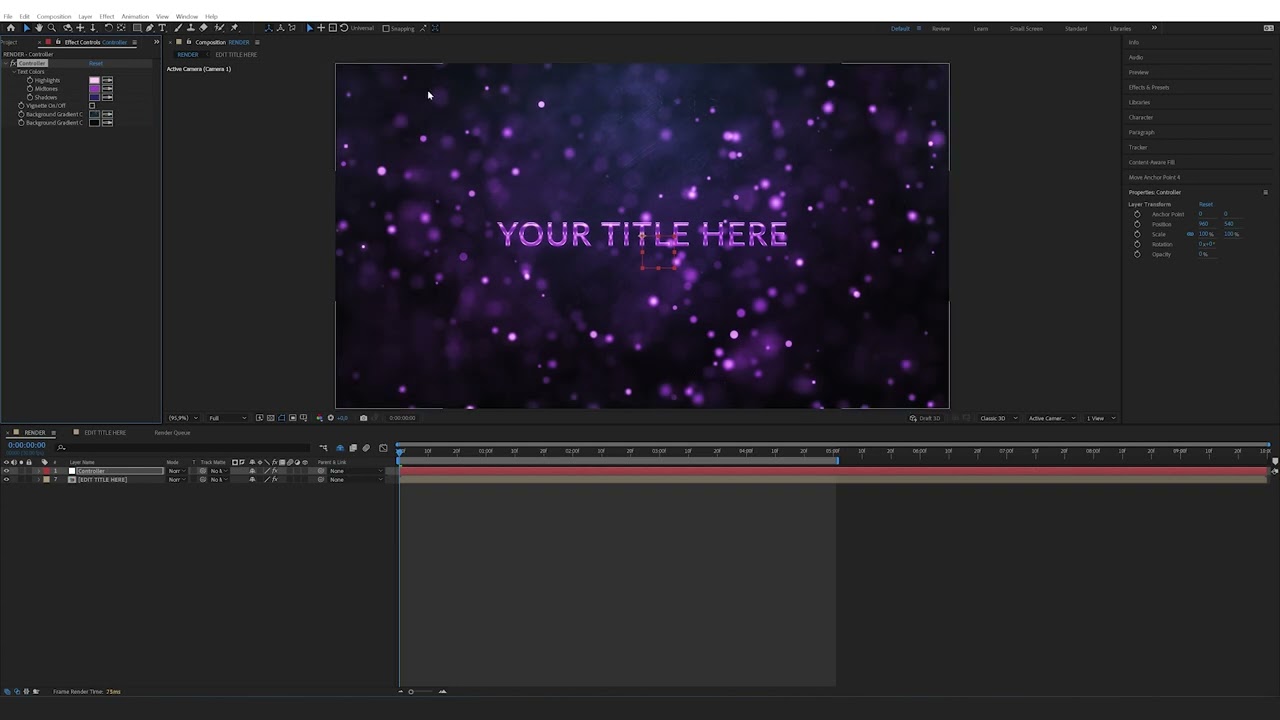Select the Type text tool
The height and width of the screenshot is (720, 1280).
(162, 28)
